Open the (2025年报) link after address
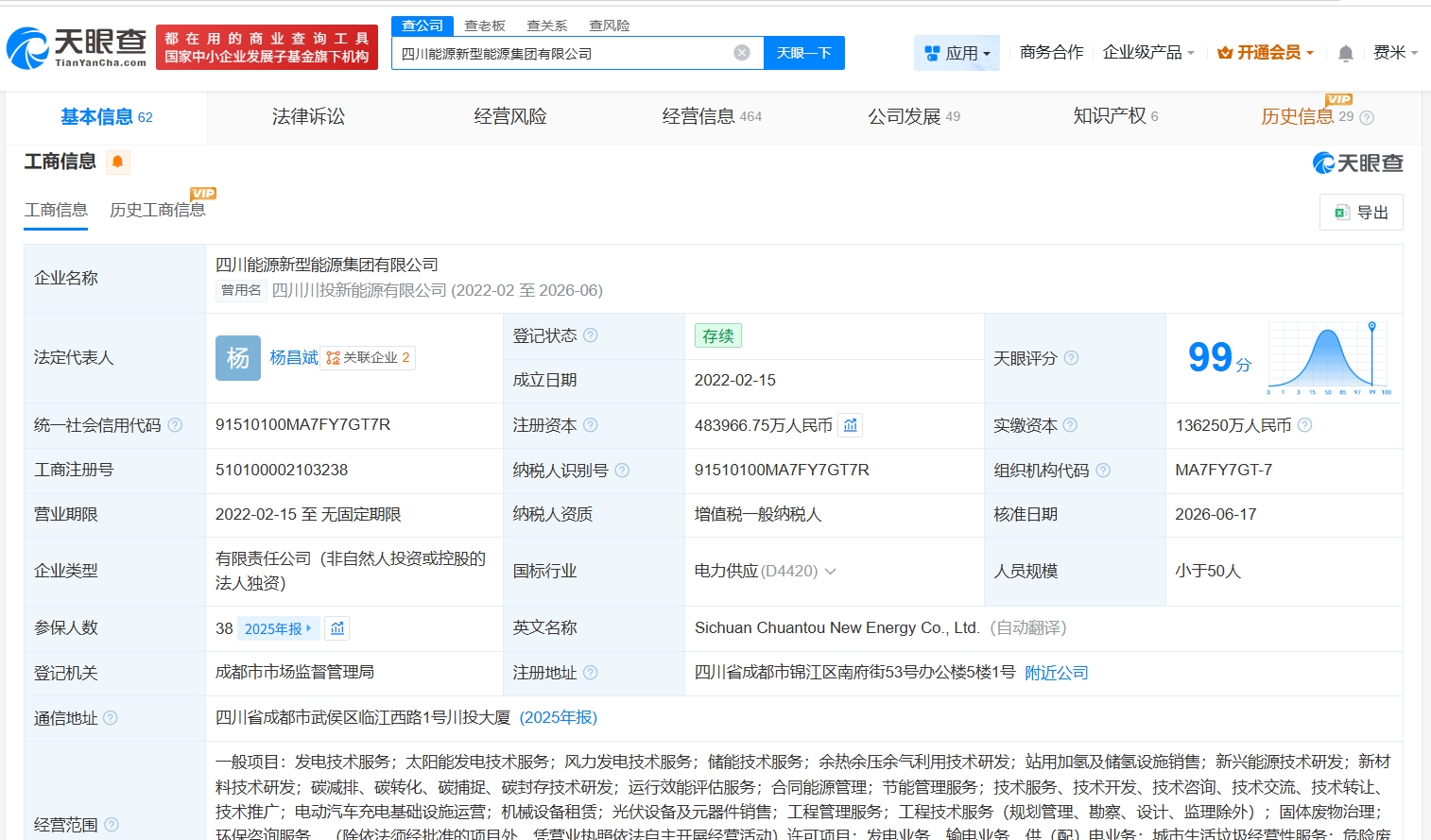 coord(559,718)
